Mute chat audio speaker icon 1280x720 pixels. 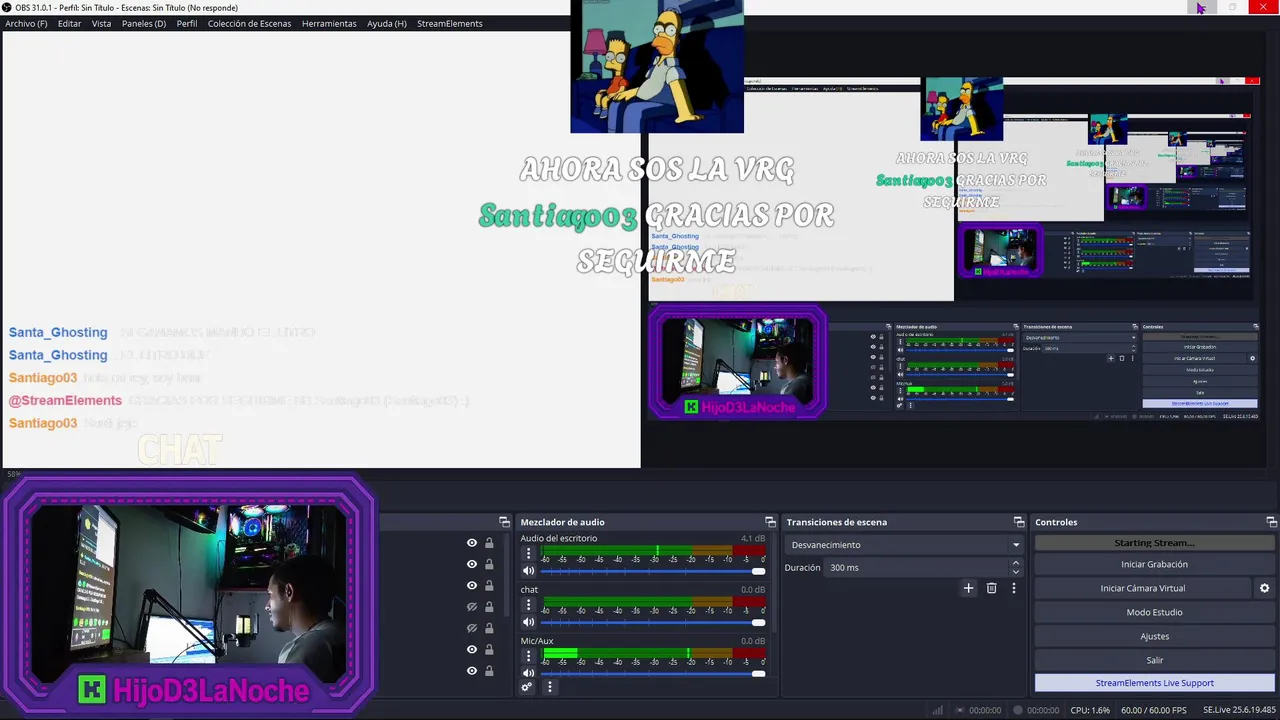529,622
